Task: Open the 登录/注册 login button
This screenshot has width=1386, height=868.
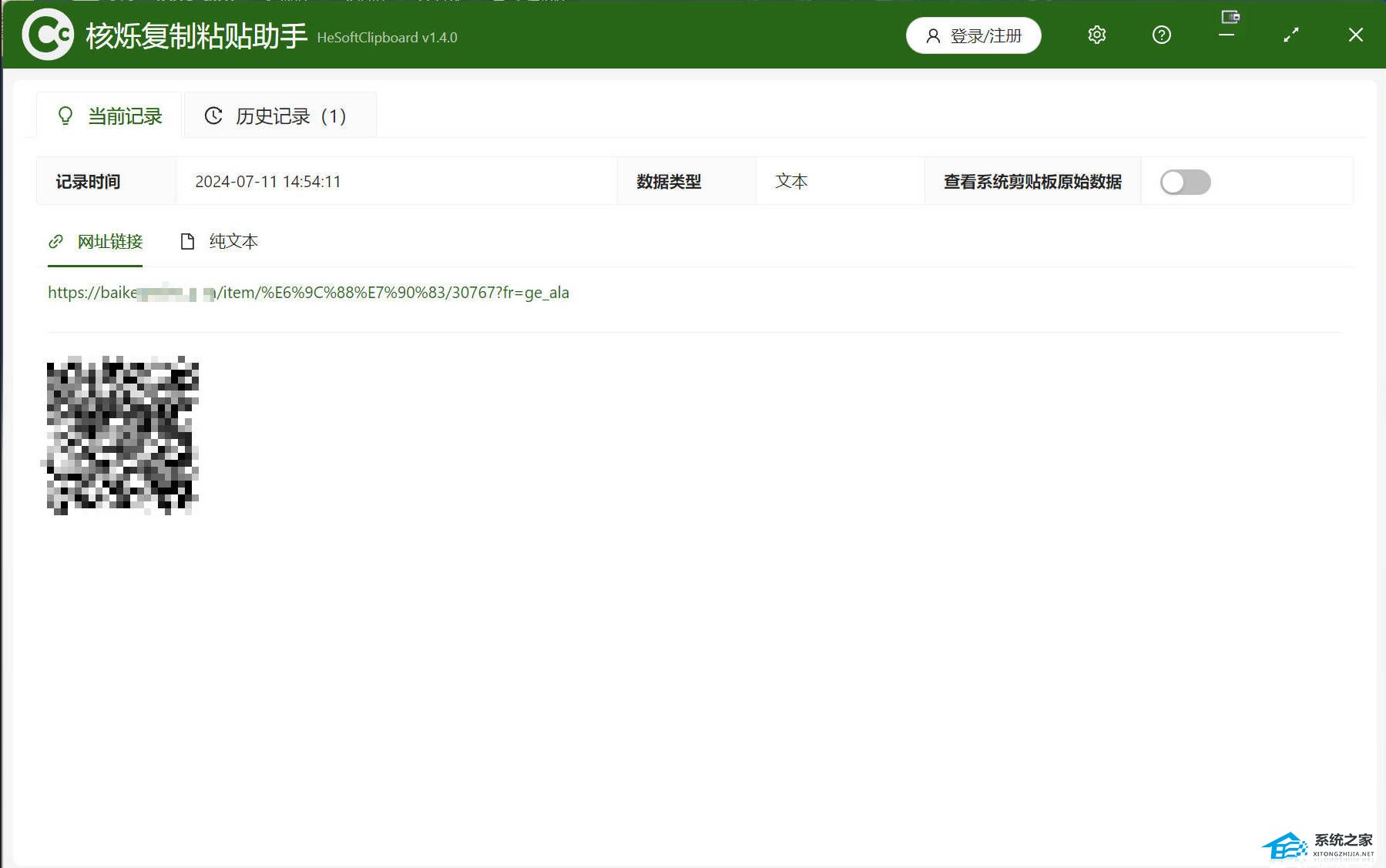Action: point(973,35)
